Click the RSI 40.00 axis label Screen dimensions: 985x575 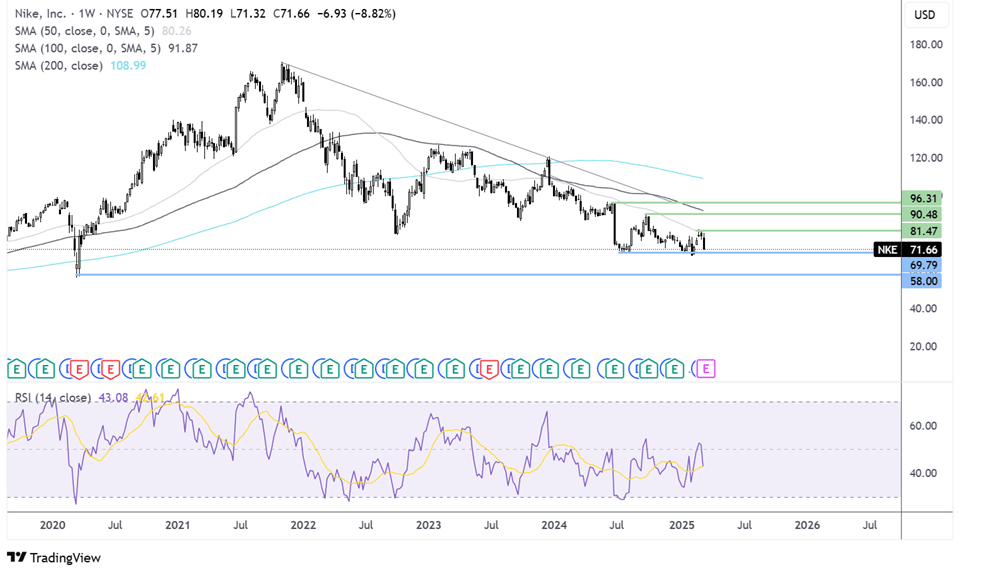(x=923, y=473)
